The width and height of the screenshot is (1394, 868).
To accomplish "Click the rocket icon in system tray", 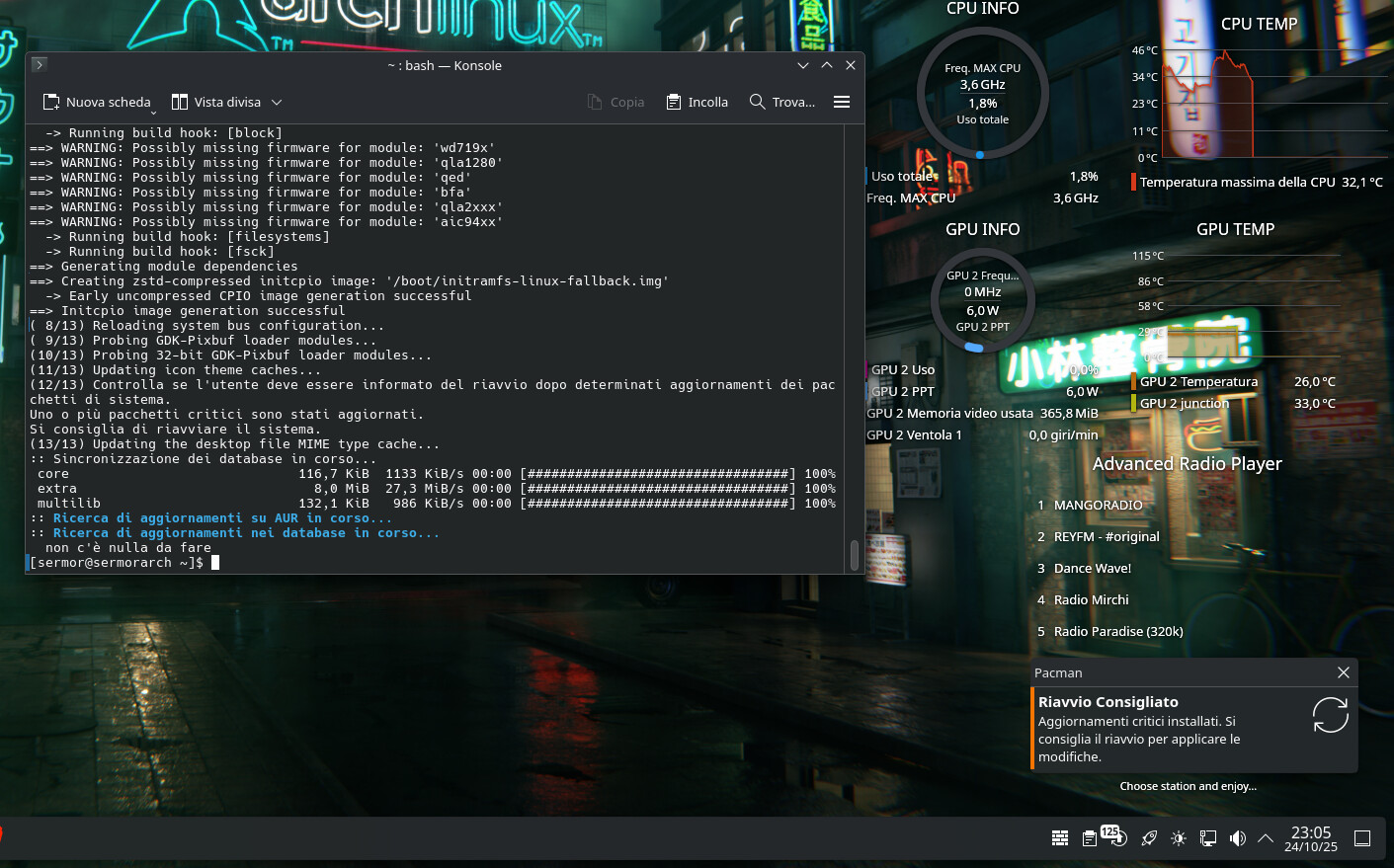I will click(1148, 838).
